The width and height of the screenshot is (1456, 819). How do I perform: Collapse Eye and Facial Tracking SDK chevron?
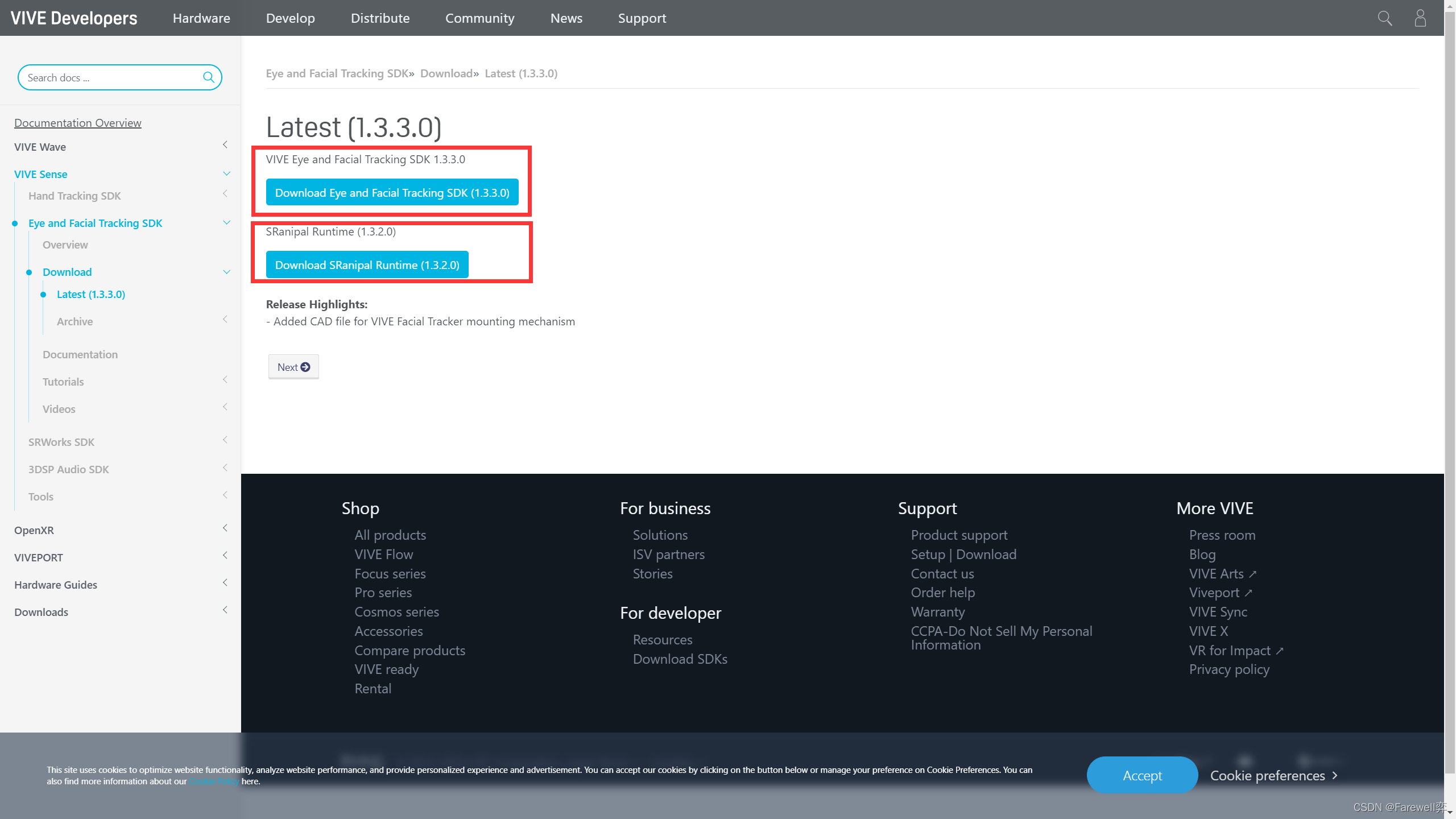(226, 222)
